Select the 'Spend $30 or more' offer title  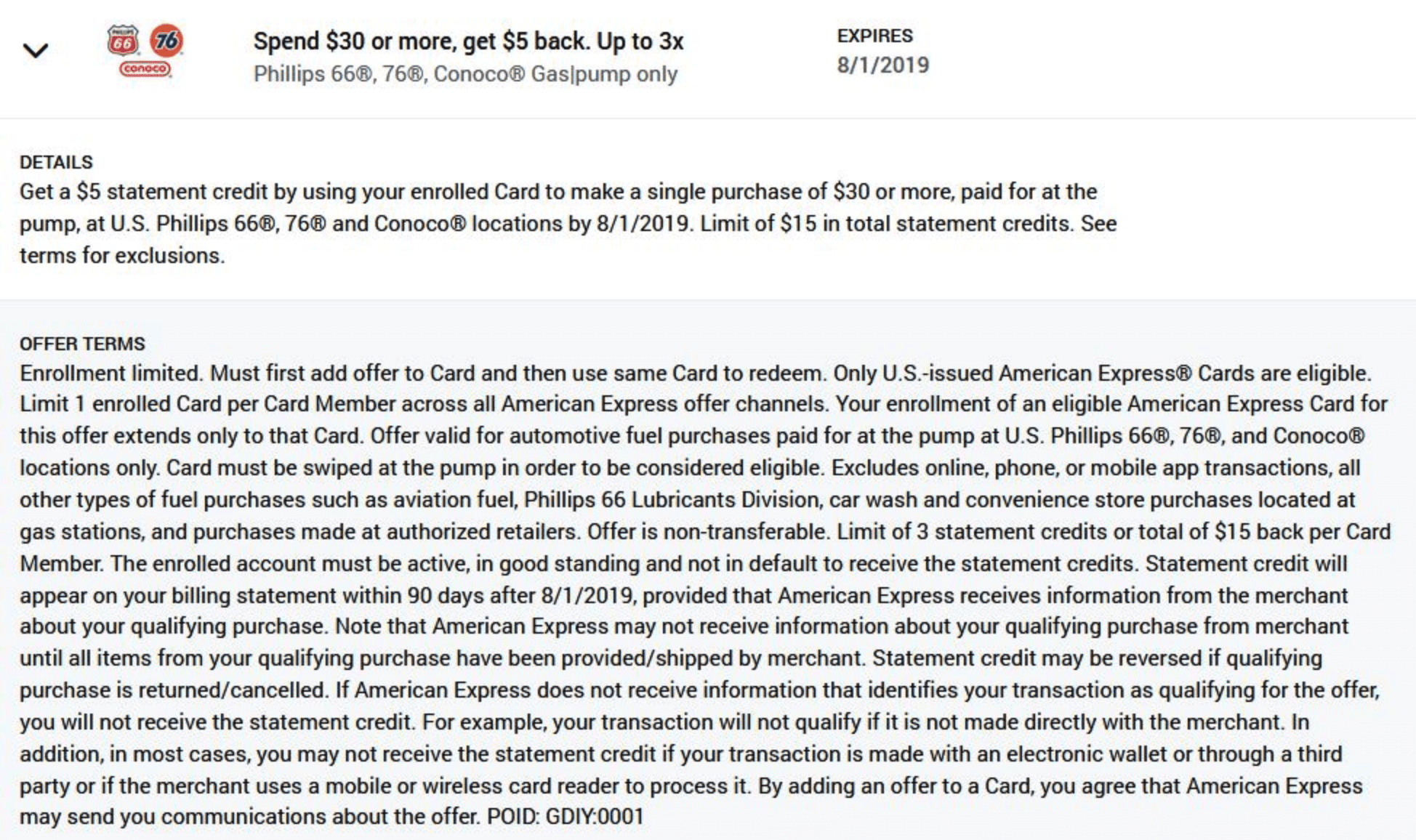(x=468, y=41)
